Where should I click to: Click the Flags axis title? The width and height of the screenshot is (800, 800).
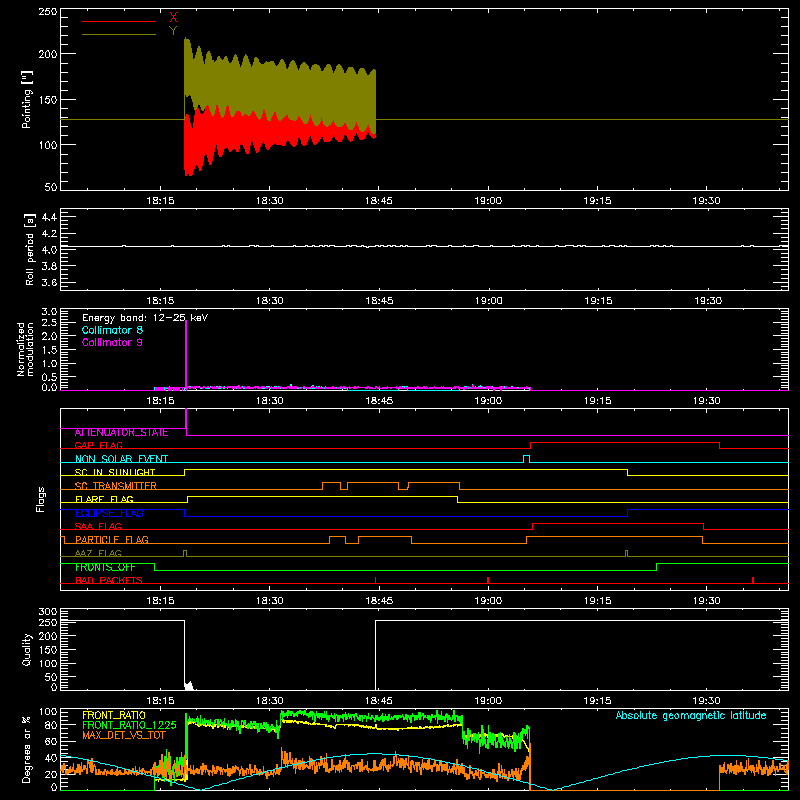click(40, 499)
